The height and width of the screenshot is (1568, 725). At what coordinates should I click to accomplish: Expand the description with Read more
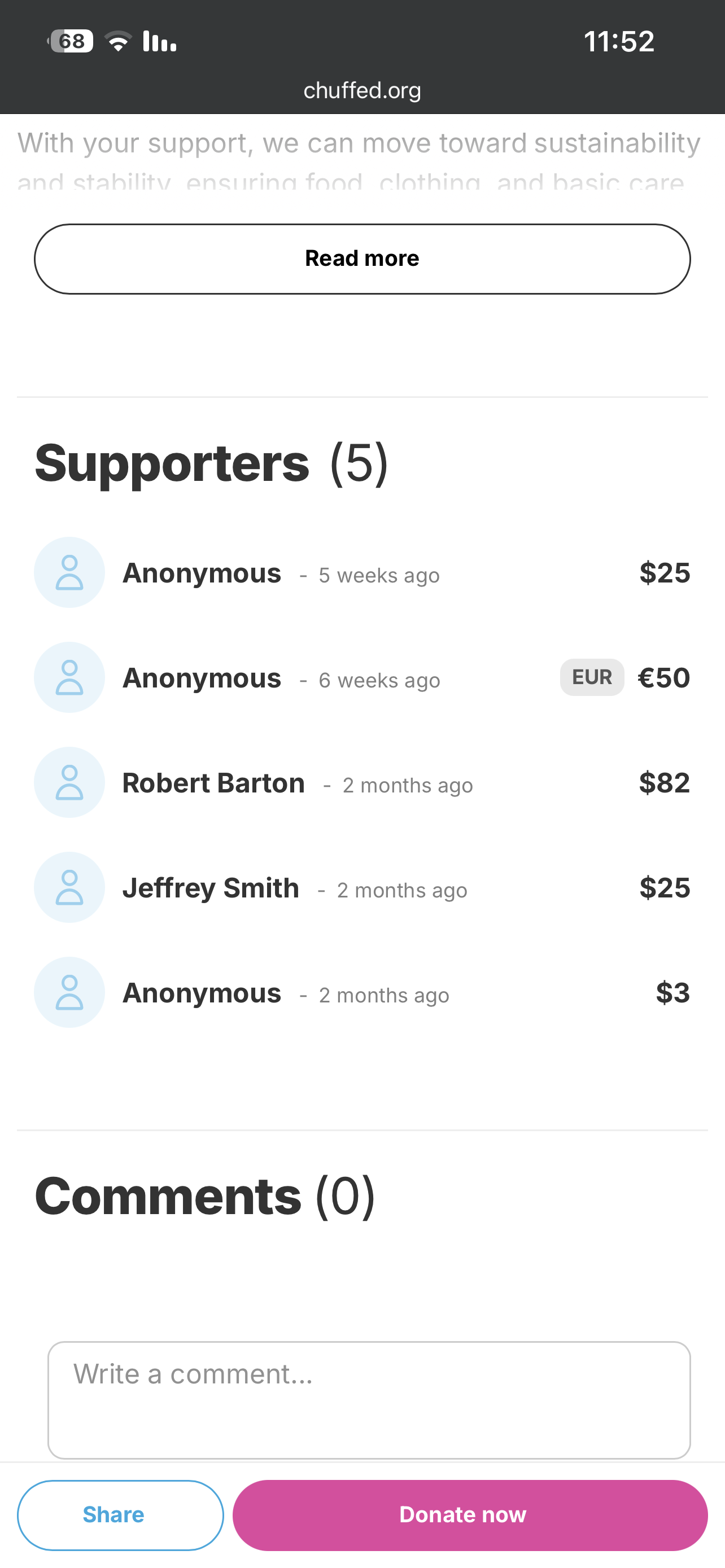pyautogui.click(x=362, y=259)
